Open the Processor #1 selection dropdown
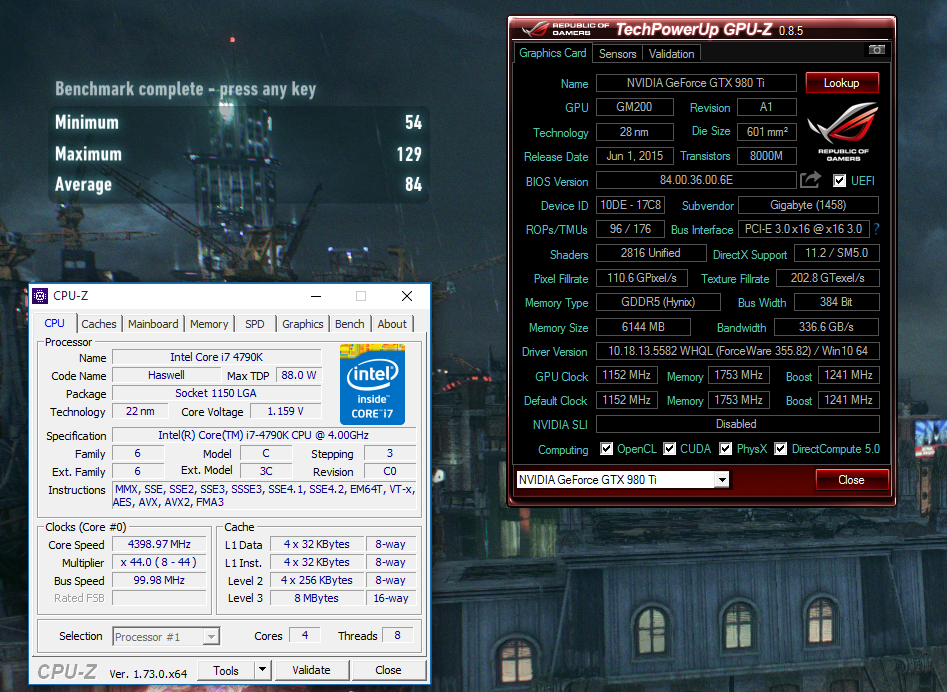This screenshot has height=692, width=947. [x=211, y=636]
